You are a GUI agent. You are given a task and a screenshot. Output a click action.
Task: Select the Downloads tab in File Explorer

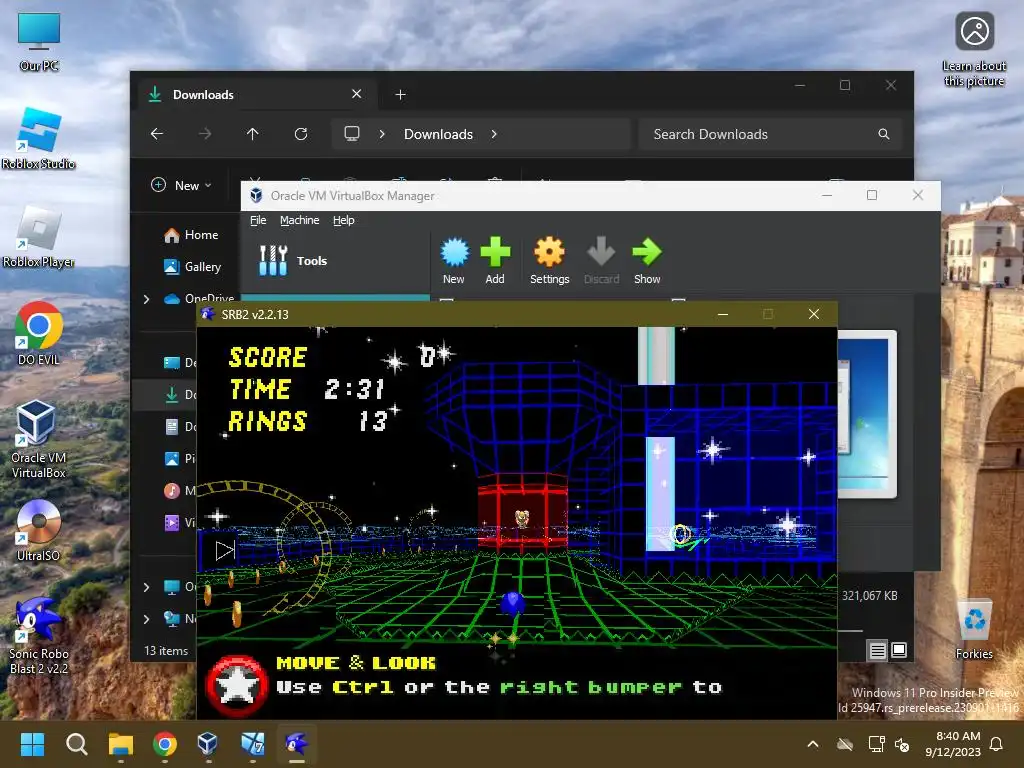pos(257,95)
